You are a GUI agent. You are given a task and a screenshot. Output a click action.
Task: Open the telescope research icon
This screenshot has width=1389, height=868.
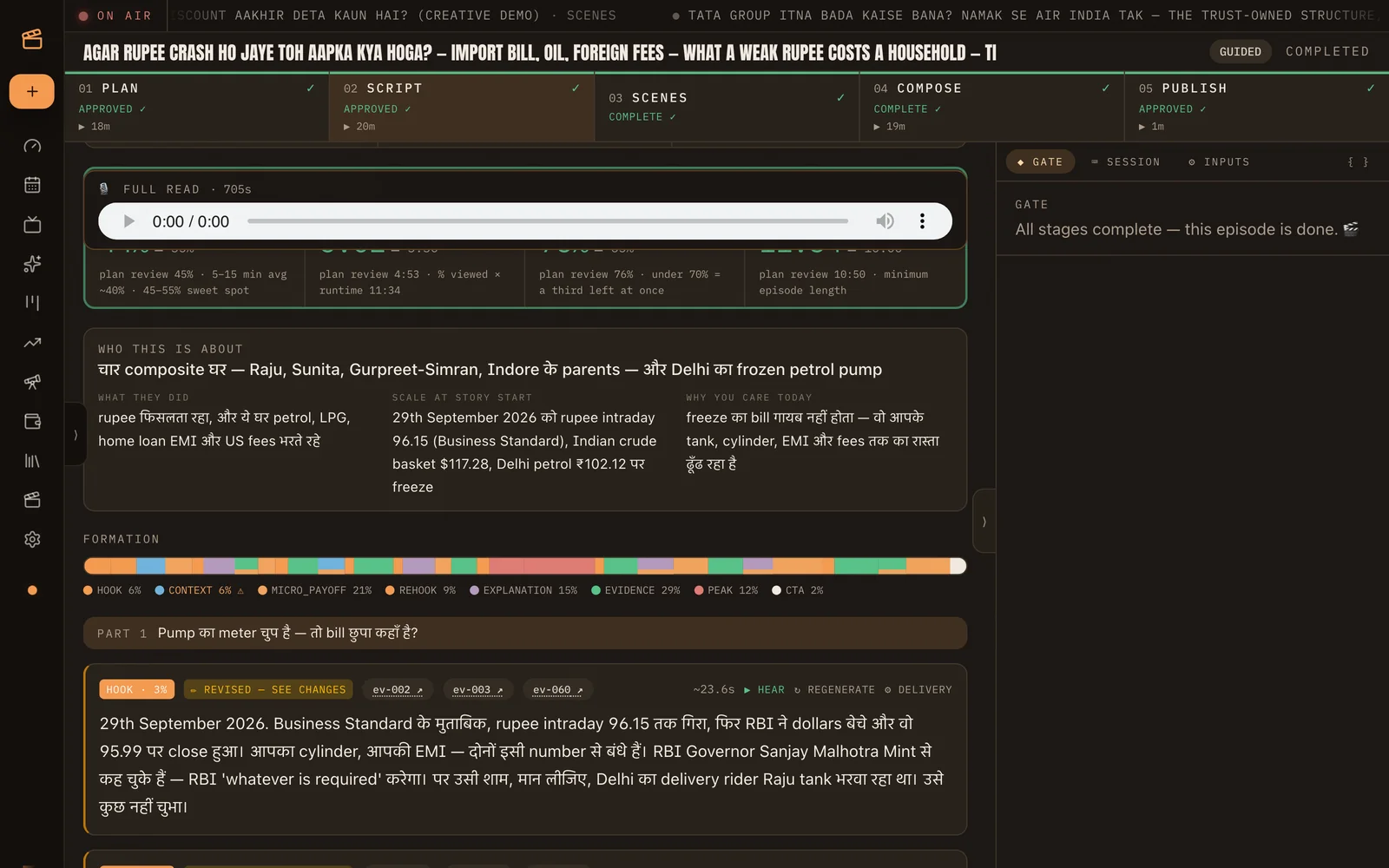point(32,382)
